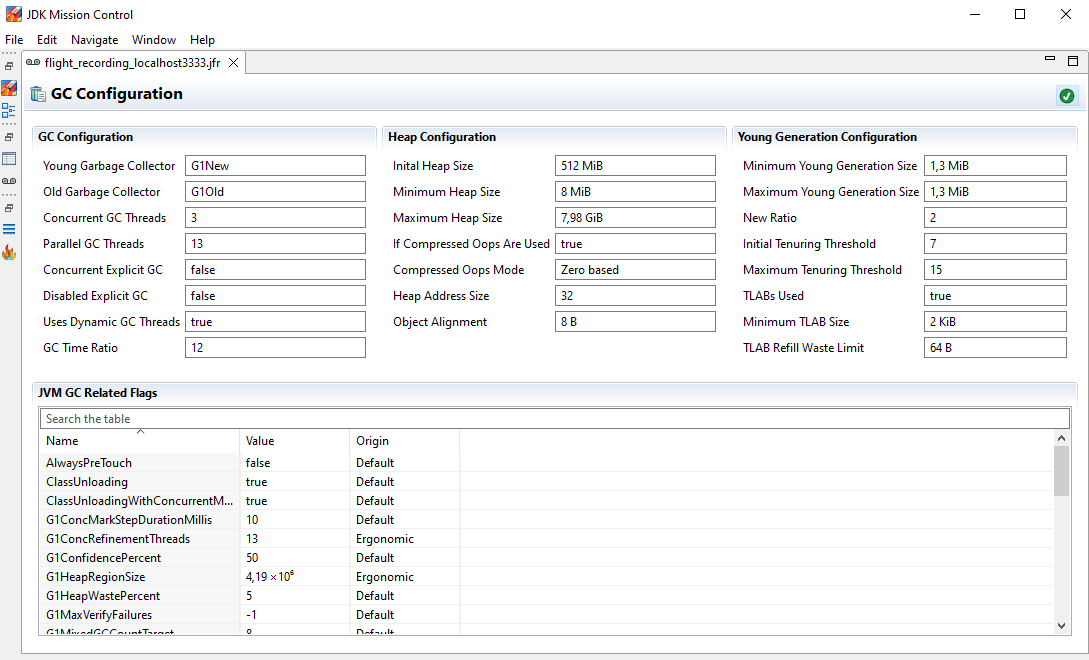Click the Maximum Tenuring Threshold value 15
This screenshot has width=1089, height=660.
995,270
